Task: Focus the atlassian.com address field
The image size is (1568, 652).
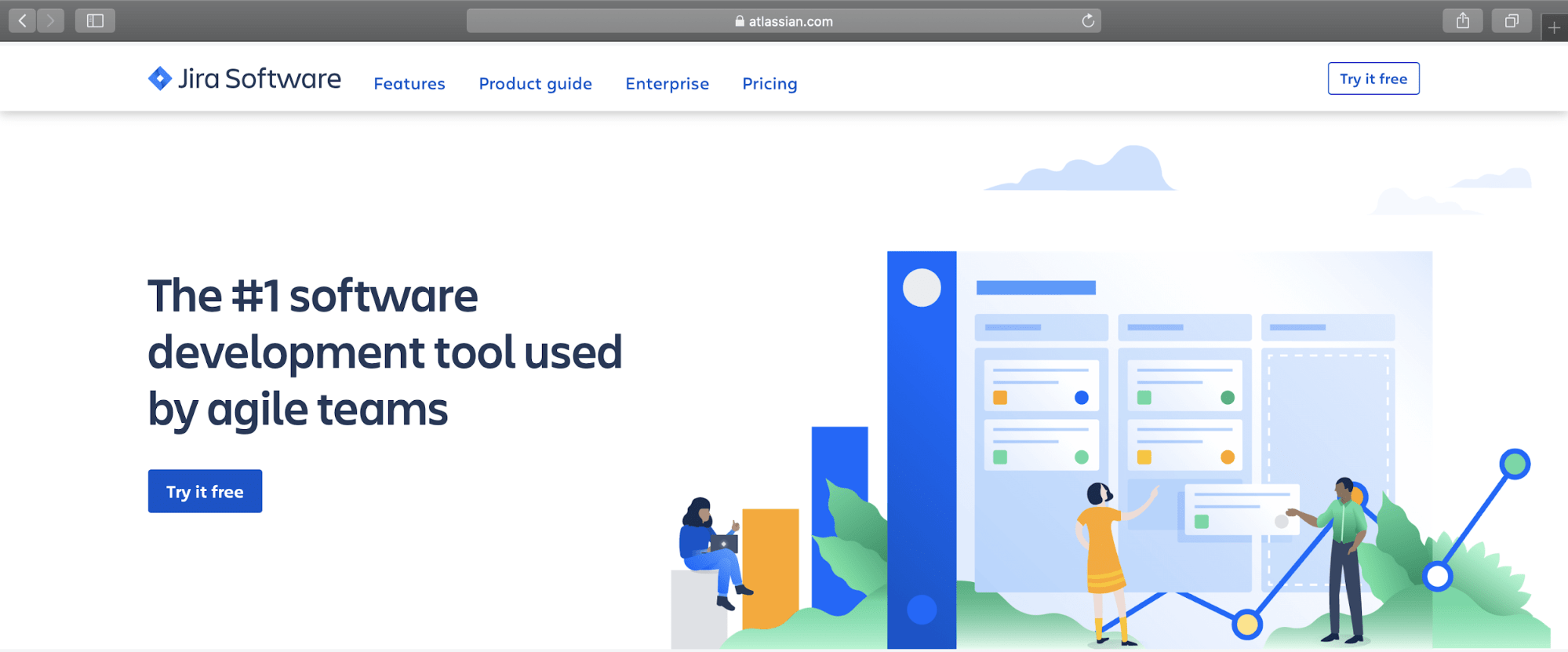Action: [x=784, y=20]
